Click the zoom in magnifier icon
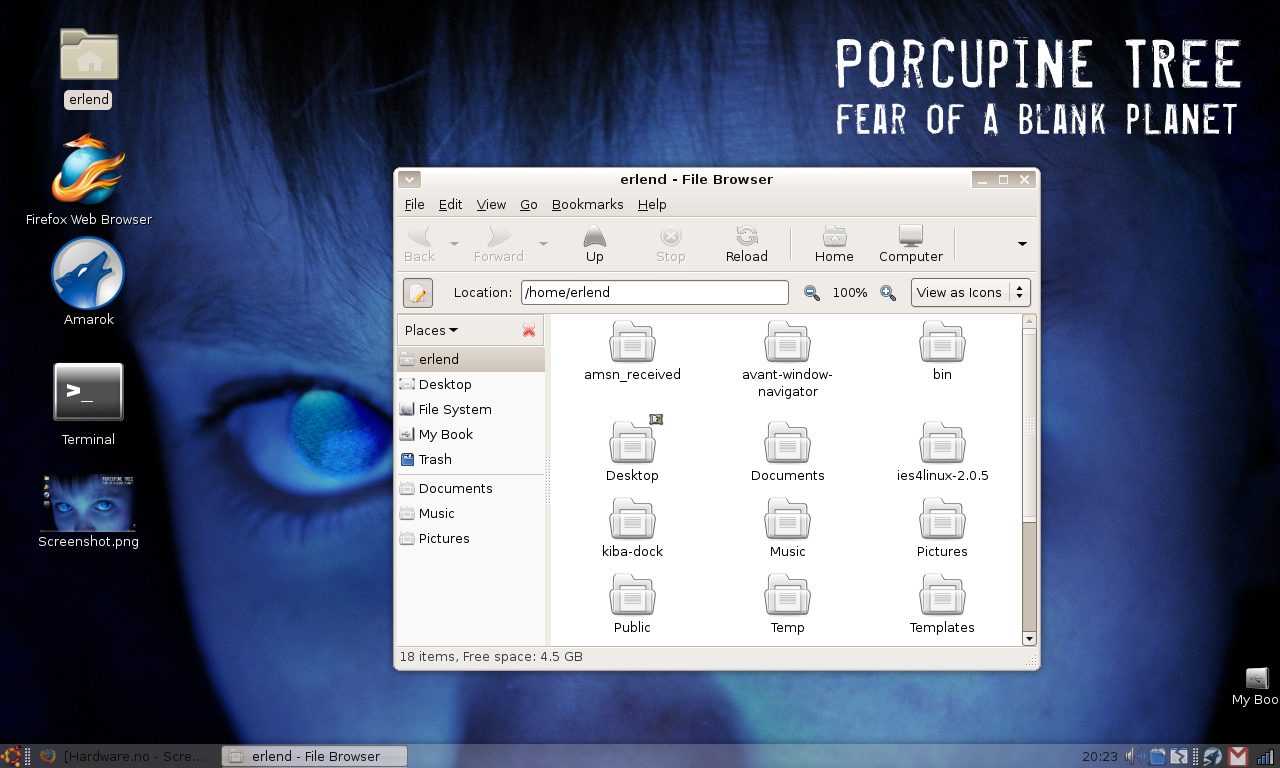 click(x=887, y=293)
